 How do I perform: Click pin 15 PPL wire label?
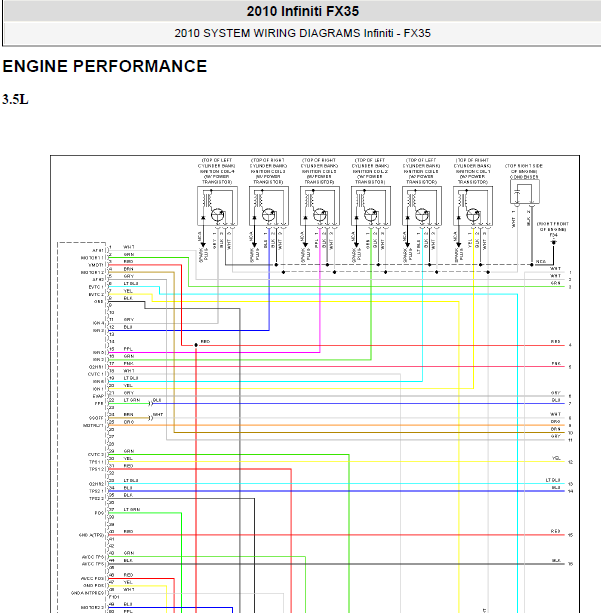point(128,349)
